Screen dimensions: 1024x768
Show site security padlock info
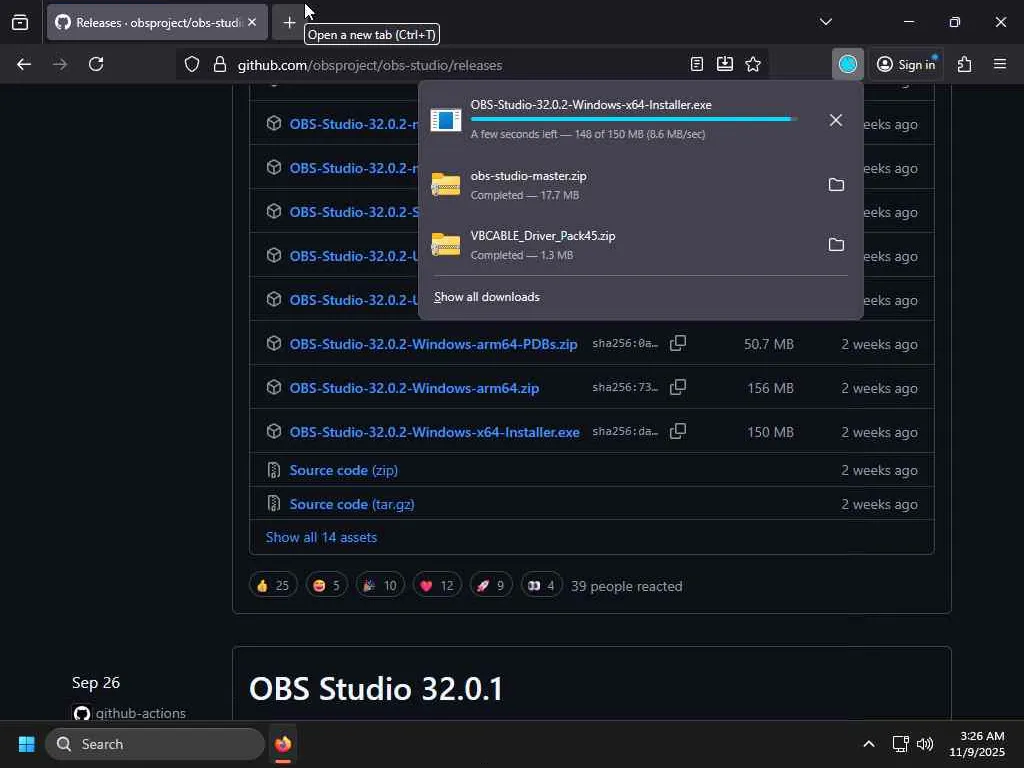coord(220,65)
